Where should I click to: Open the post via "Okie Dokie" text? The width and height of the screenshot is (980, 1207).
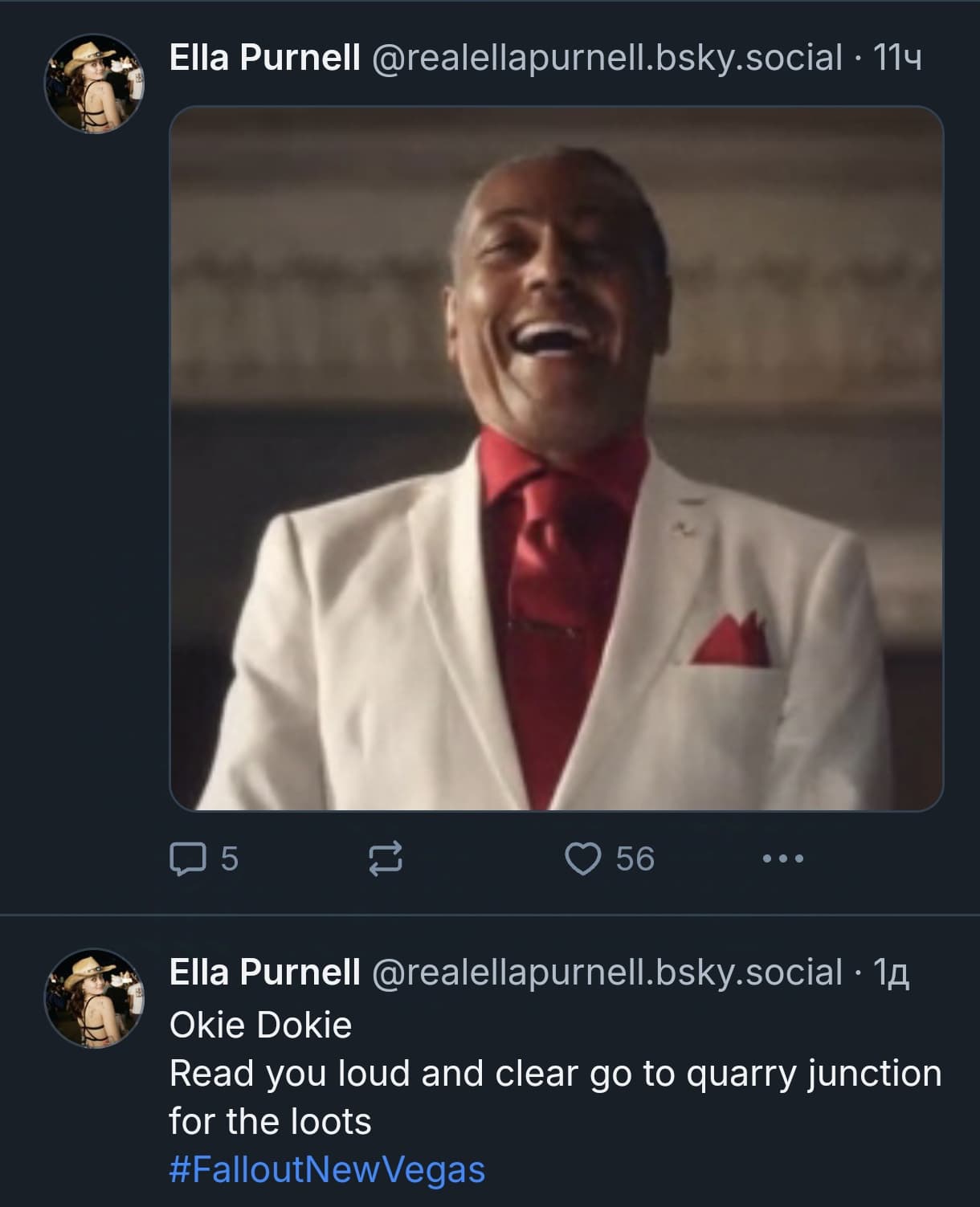pyautogui.click(x=260, y=1026)
